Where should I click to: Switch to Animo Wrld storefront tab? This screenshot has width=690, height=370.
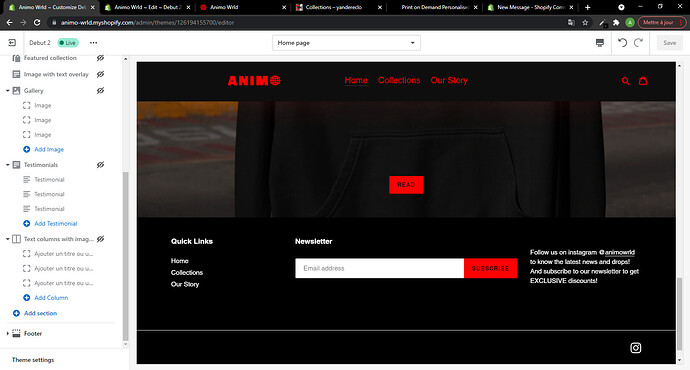click(x=242, y=7)
